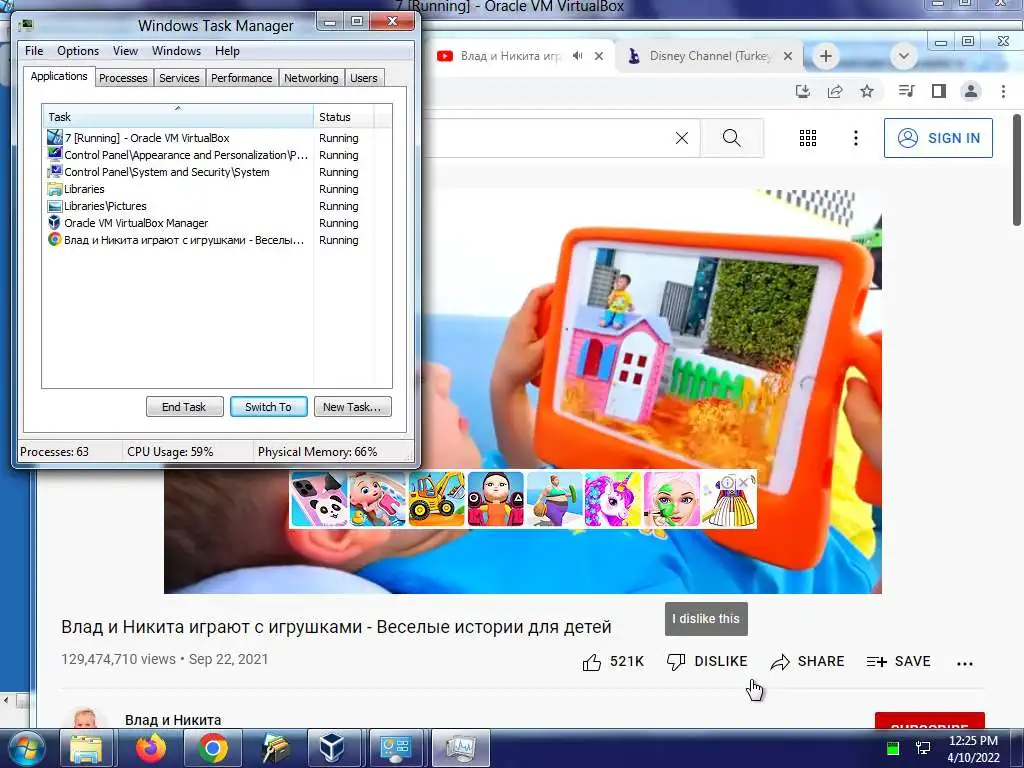The height and width of the screenshot is (768, 1024).
Task: Click the share page icon in Chrome toolbar
Action: pos(835,91)
